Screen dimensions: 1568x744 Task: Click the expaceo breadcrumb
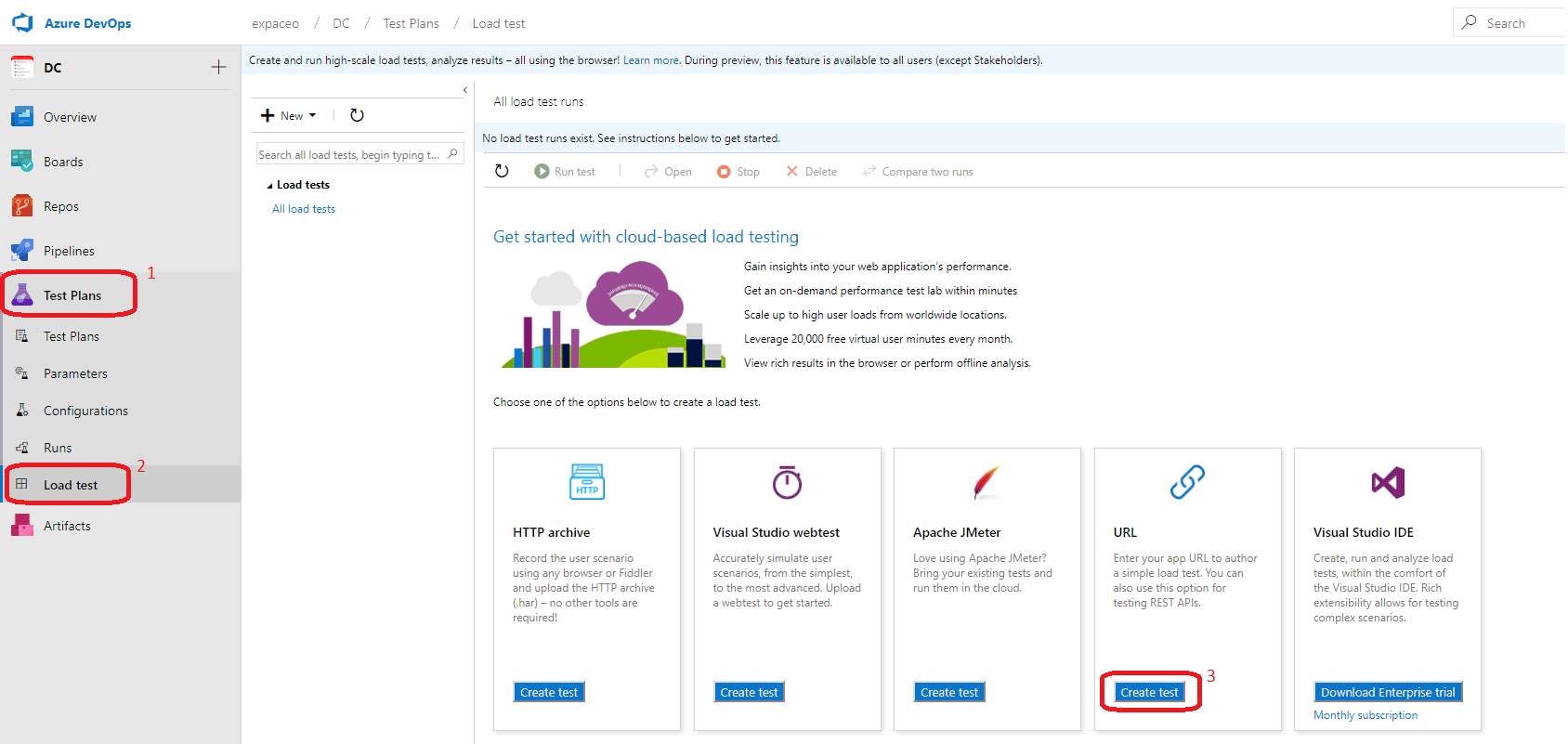[x=275, y=23]
